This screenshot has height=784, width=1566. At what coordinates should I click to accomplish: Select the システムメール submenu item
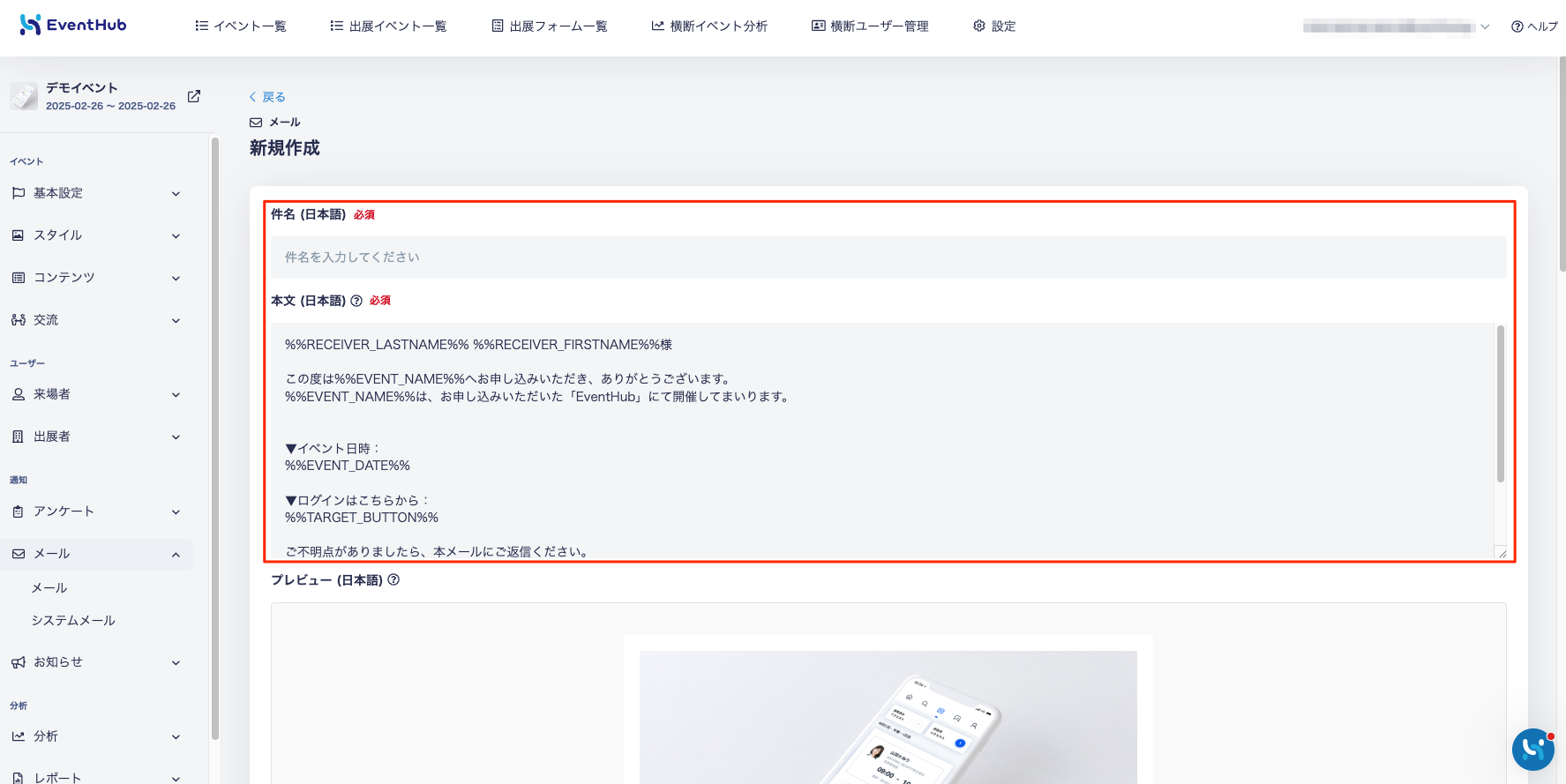tap(73, 621)
